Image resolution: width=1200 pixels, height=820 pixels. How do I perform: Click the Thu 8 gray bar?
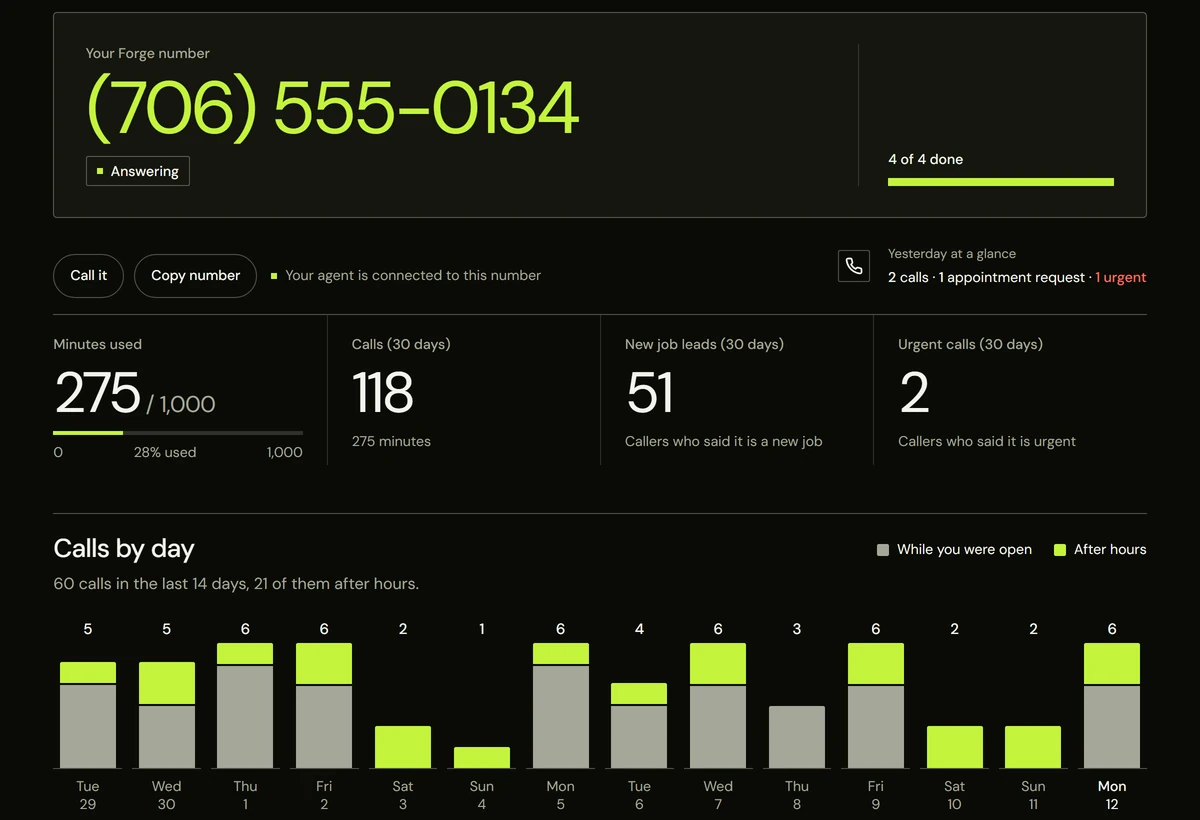point(797,737)
